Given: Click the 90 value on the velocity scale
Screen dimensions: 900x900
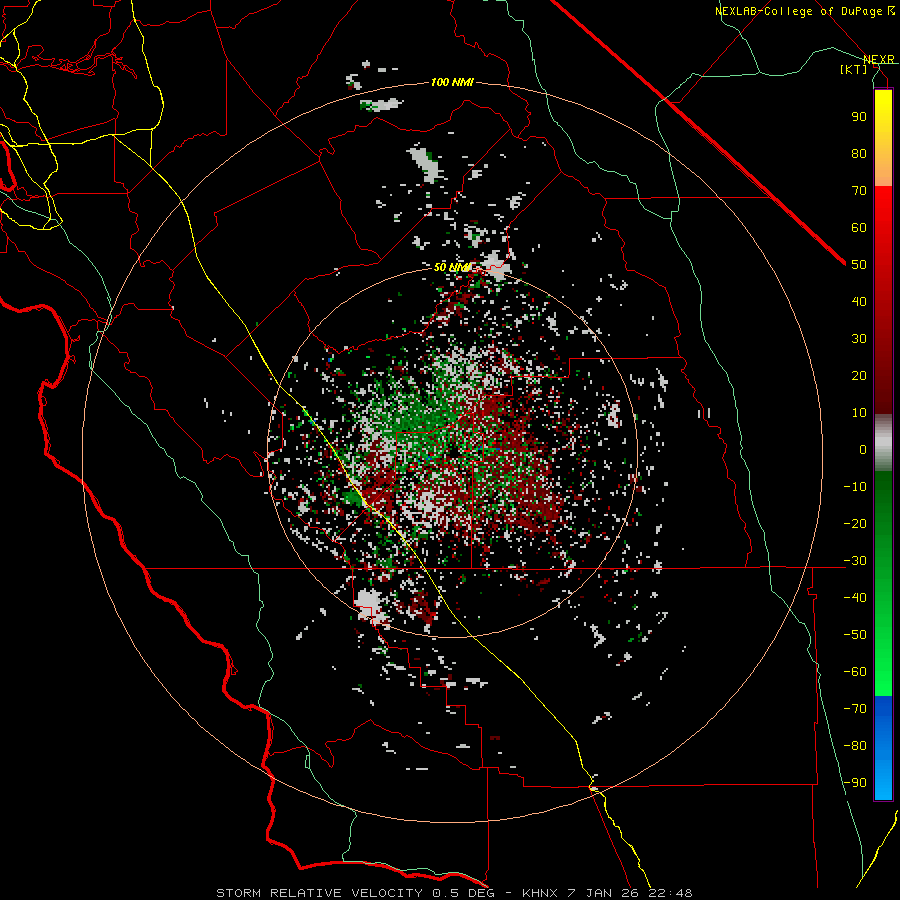Looking at the screenshot, I should point(859,117).
